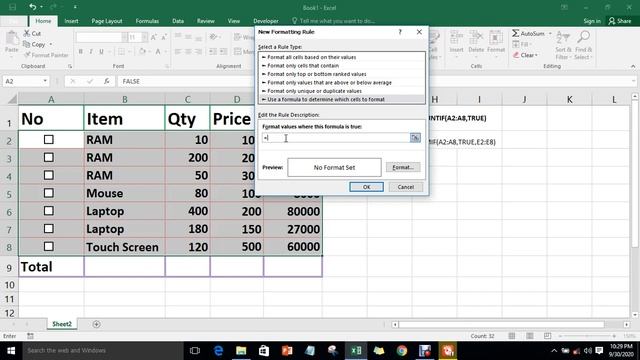Open Find & Select magnifier
Image resolution: width=640 pixels, height=360 pixels.
(x=583, y=37)
